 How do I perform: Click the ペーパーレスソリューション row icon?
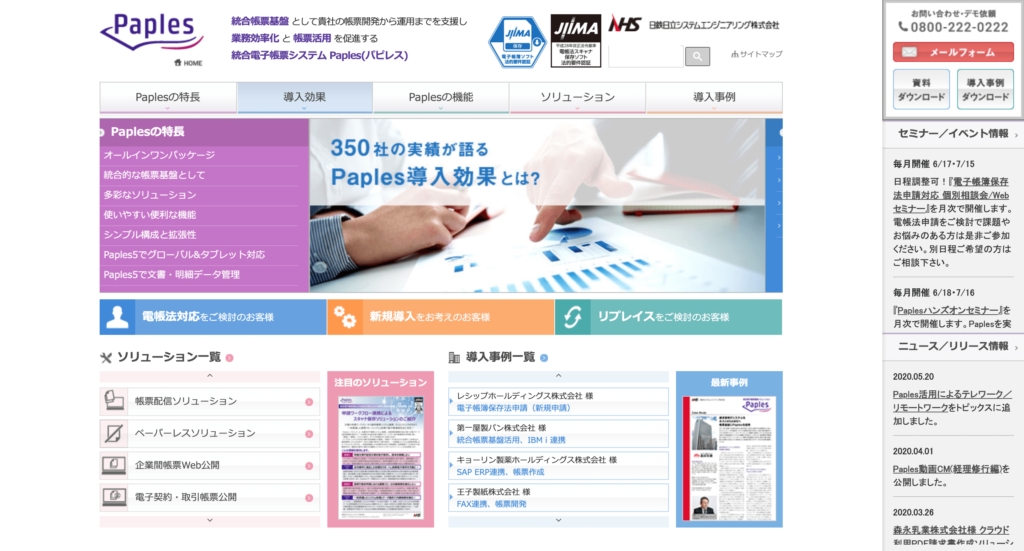pos(114,433)
